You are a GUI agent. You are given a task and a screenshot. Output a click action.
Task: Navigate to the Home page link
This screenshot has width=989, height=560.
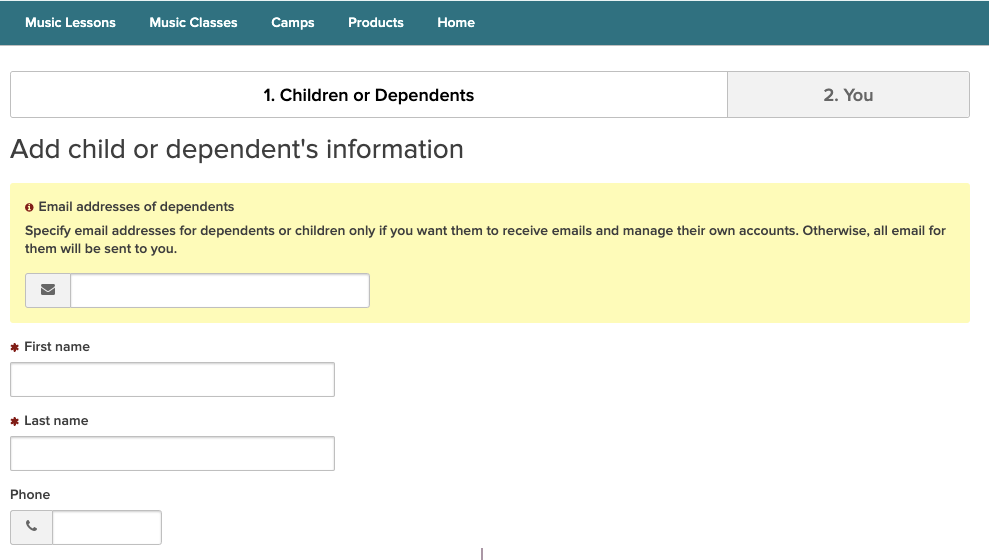coord(456,23)
